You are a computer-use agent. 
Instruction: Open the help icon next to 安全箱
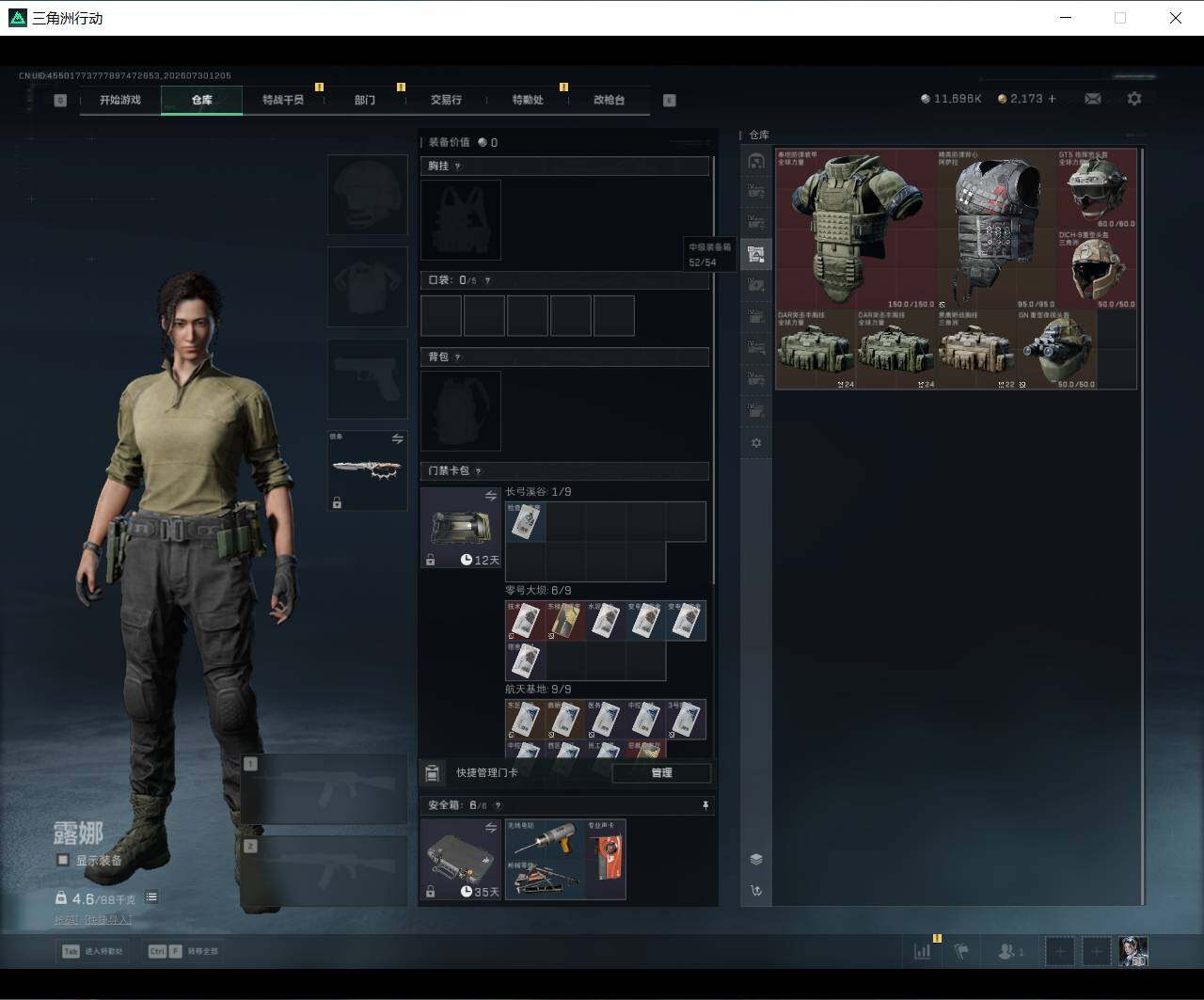pyautogui.click(x=498, y=805)
